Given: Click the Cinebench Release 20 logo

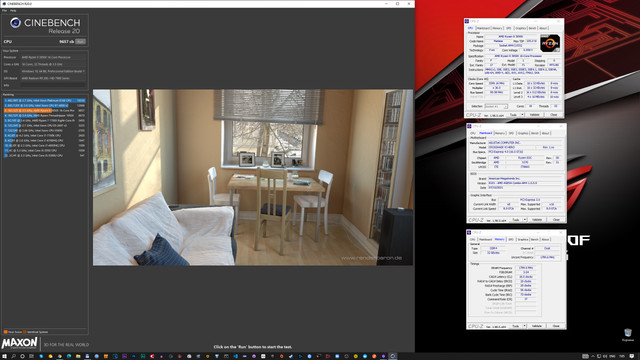Looking at the screenshot, I should (x=45, y=26).
